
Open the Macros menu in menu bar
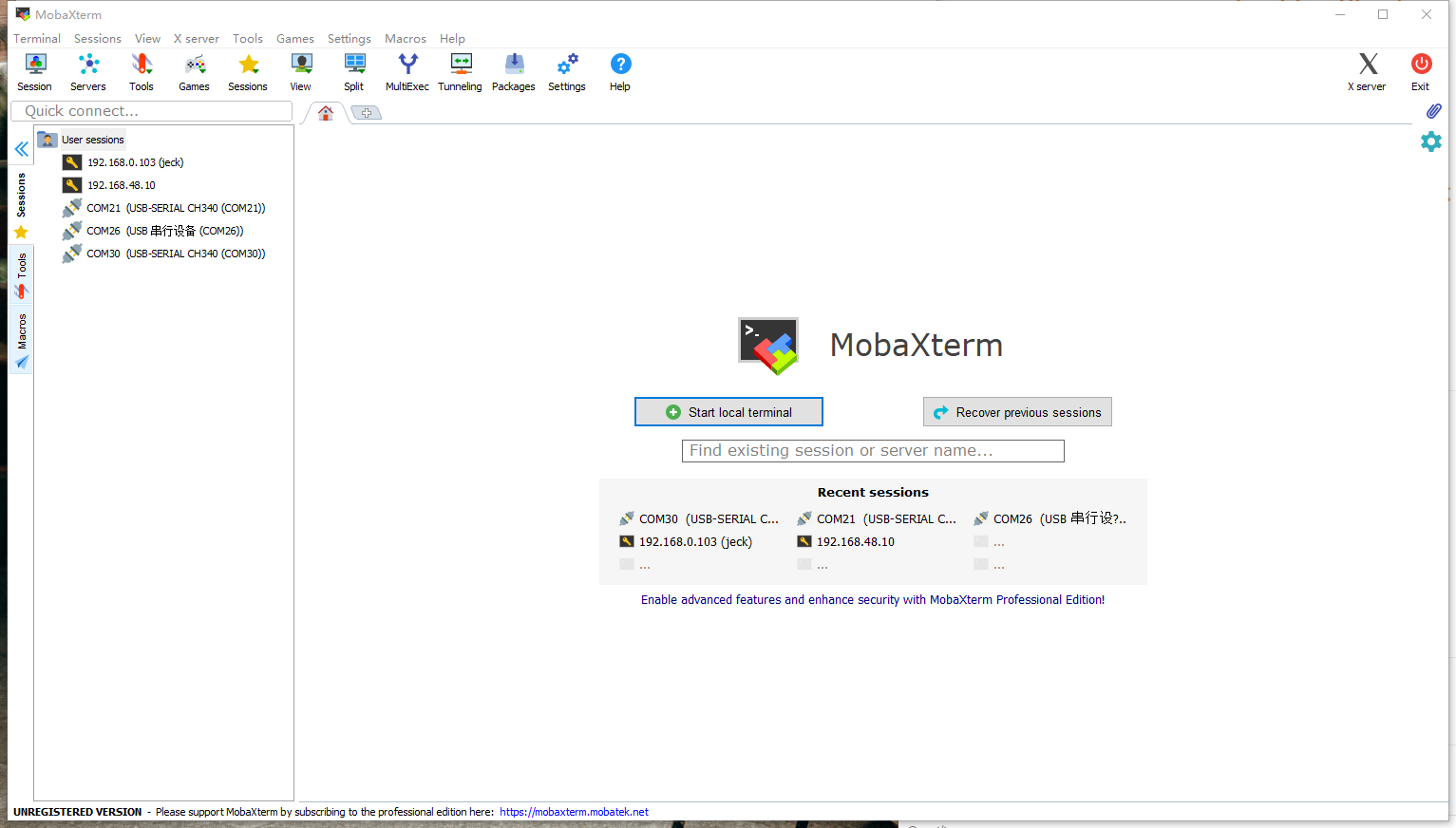pyautogui.click(x=406, y=39)
